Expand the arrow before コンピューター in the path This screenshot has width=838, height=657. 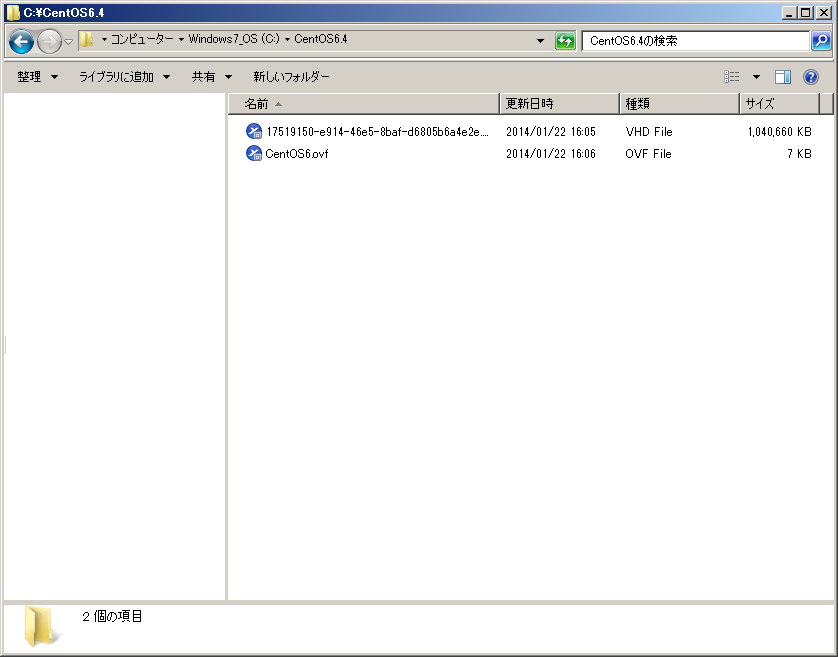pos(104,39)
